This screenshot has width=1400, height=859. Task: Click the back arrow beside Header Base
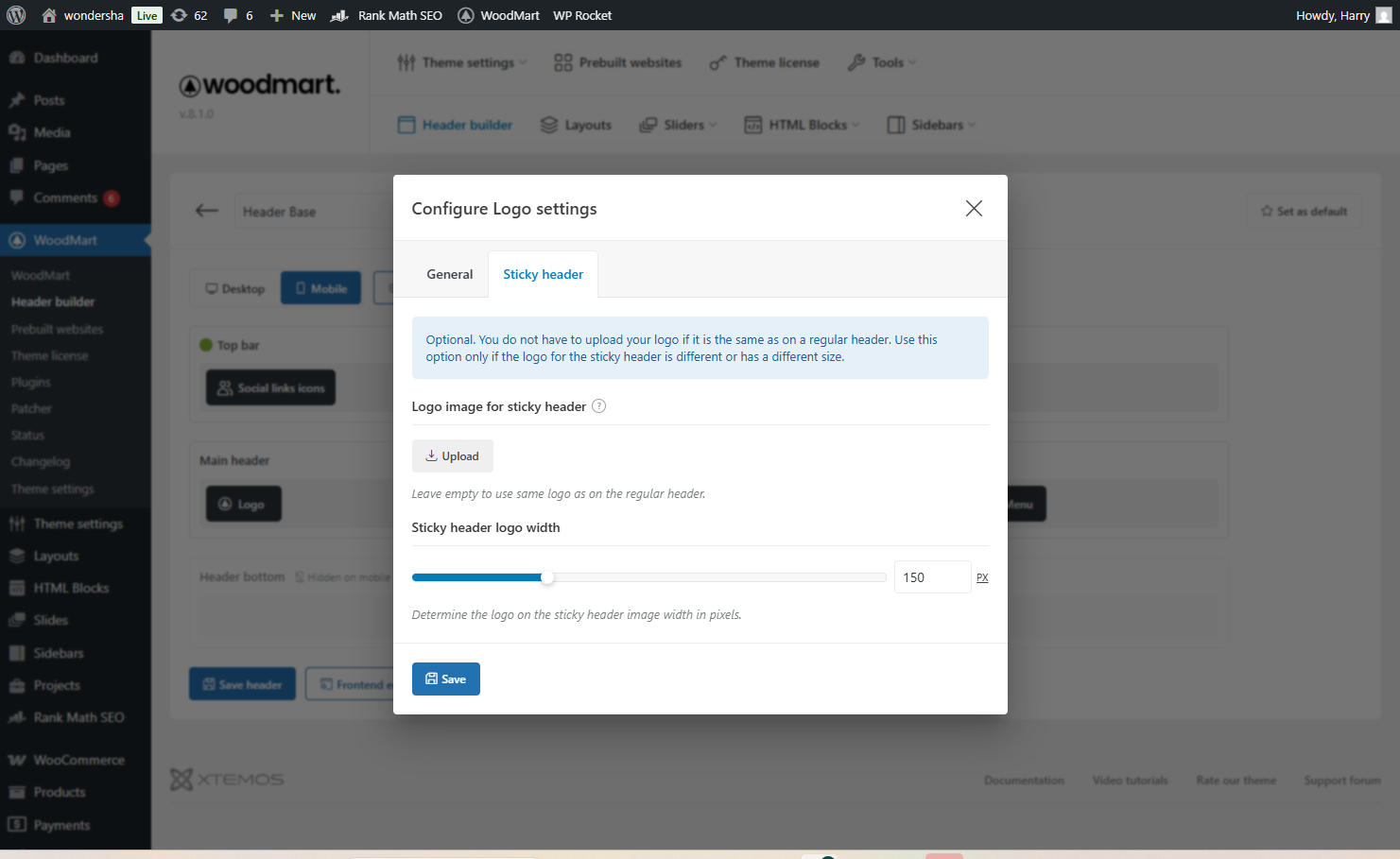[x=207, y=211]
